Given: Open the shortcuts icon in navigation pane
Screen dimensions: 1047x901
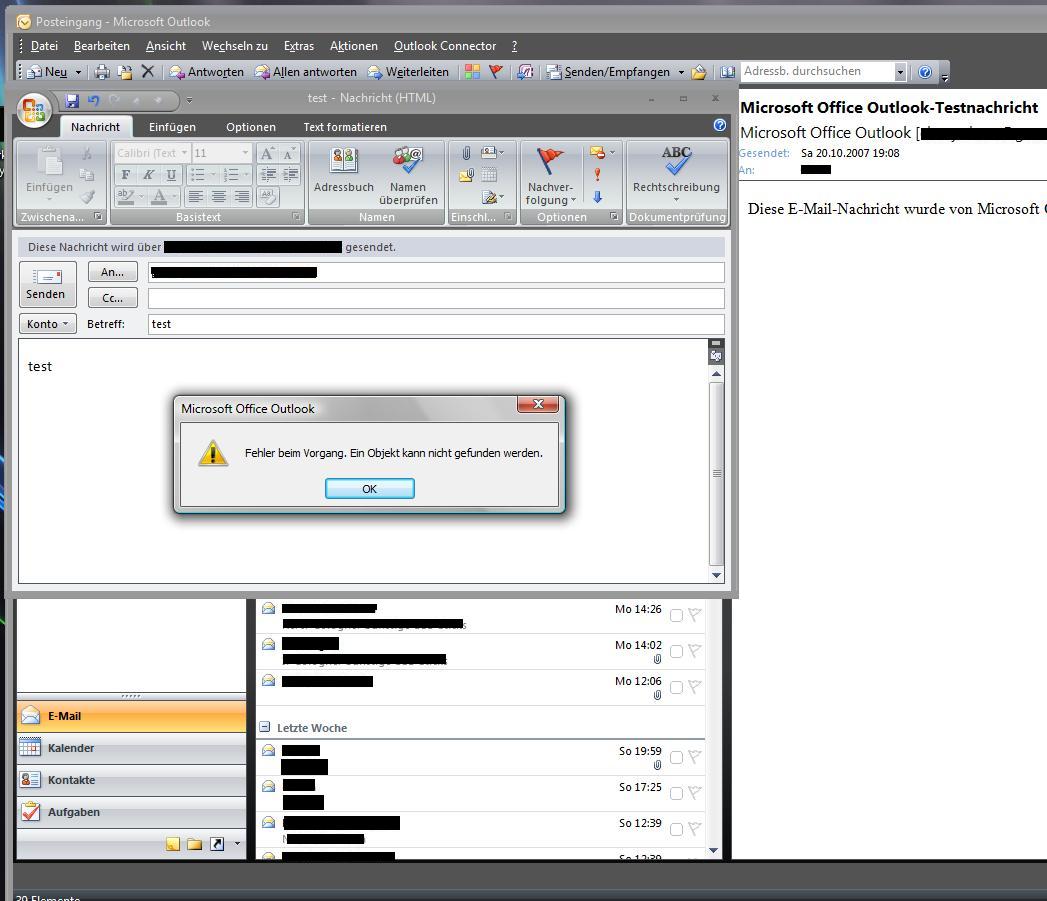Looking at the screenshot, I should coord(217,844).
